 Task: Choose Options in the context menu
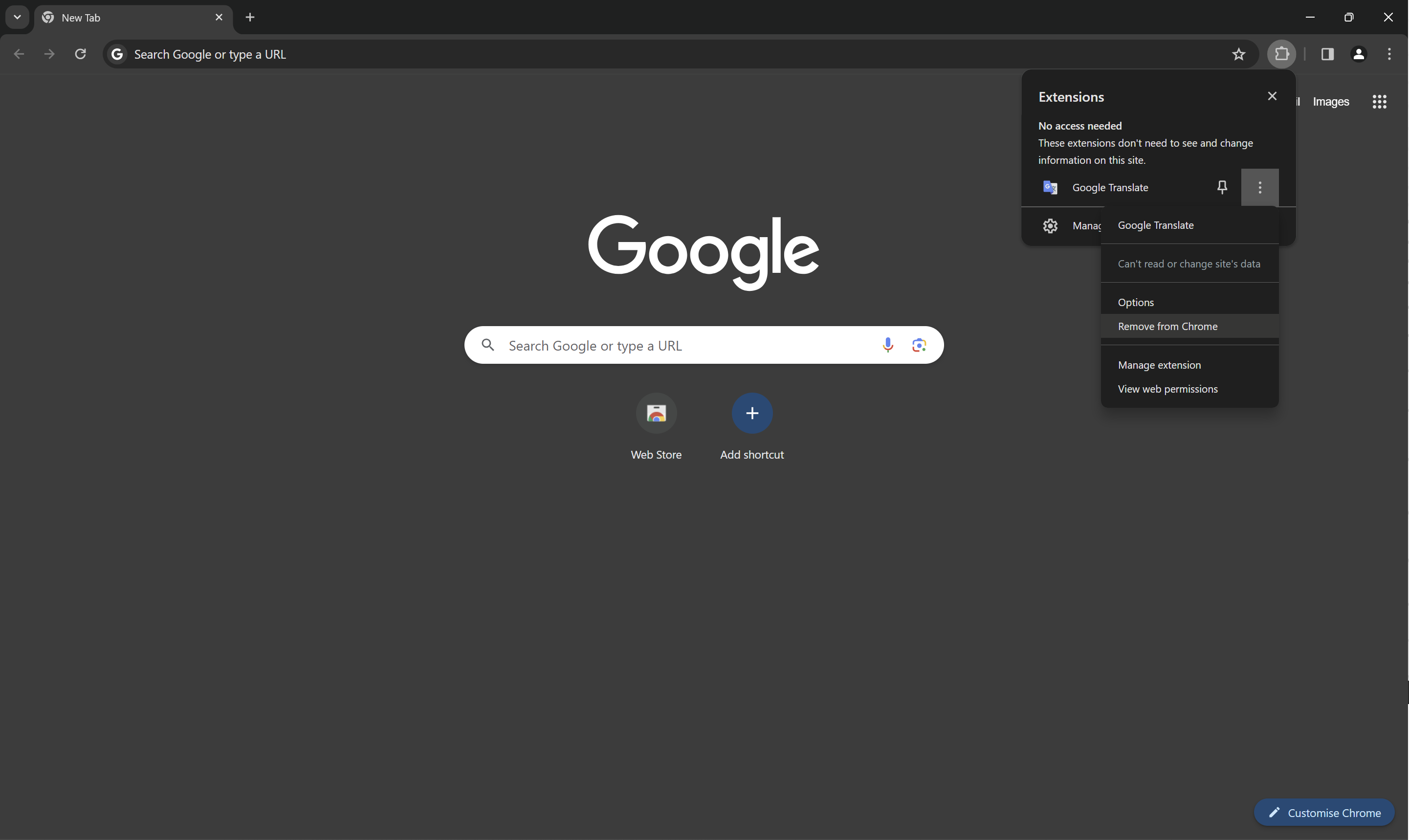tap(1189, 302)
